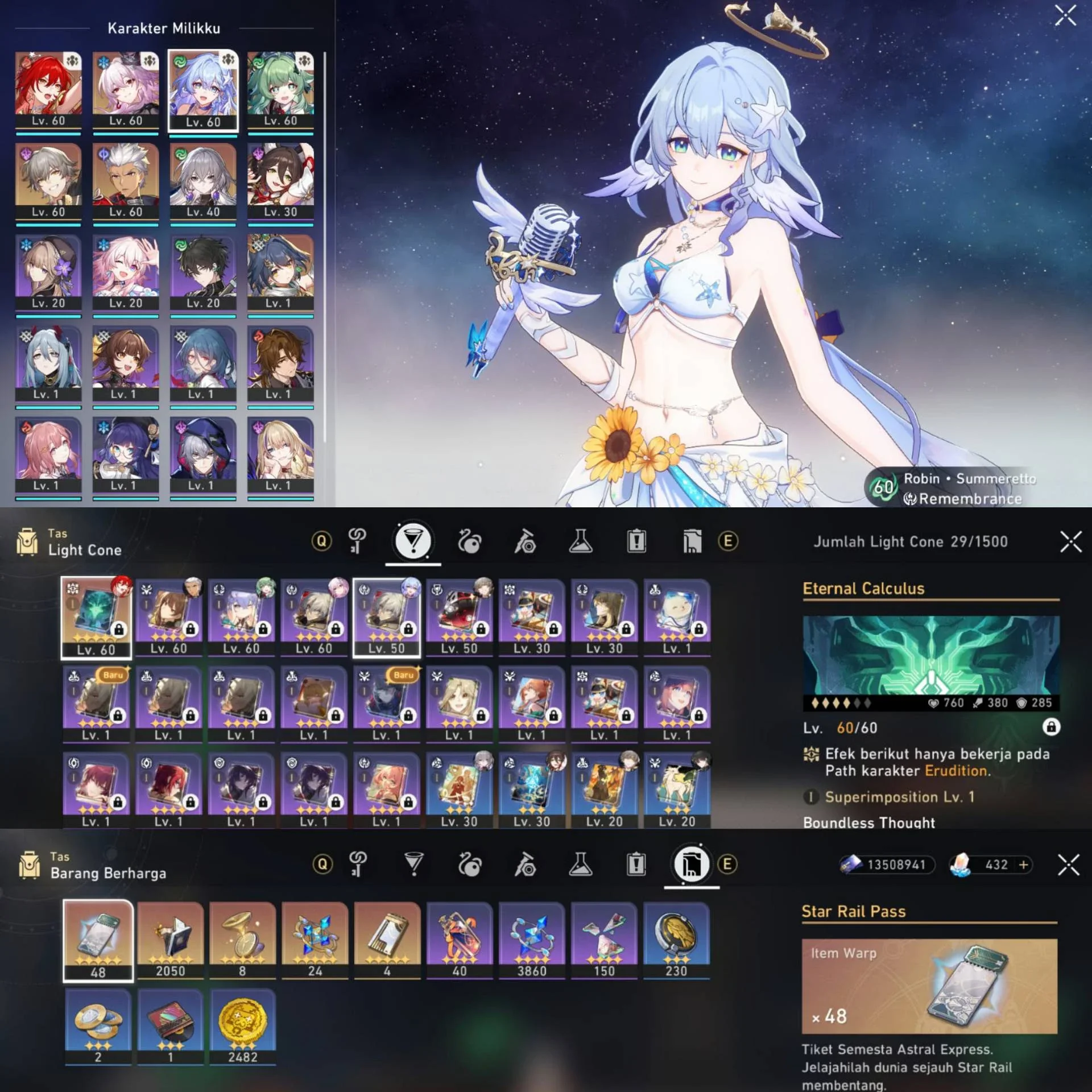Image resolution: width=1092 pixels, height=1092 pixels.
Task: Open Relics tab icon in Light Cone bag
Action: click(x=469, y=541)
